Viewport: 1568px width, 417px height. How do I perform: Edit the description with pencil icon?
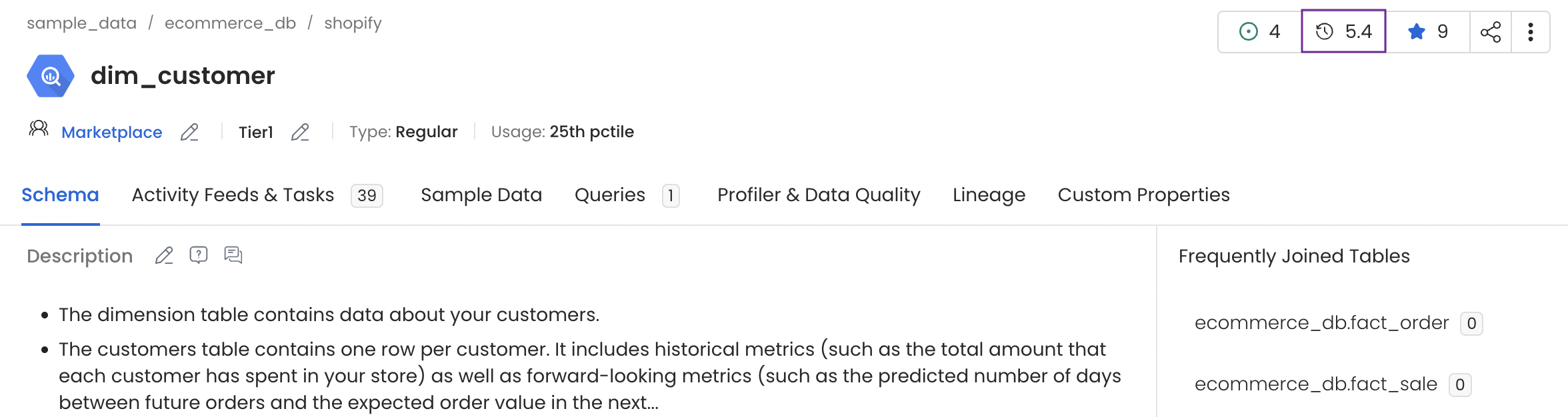(x=164, y=256)
